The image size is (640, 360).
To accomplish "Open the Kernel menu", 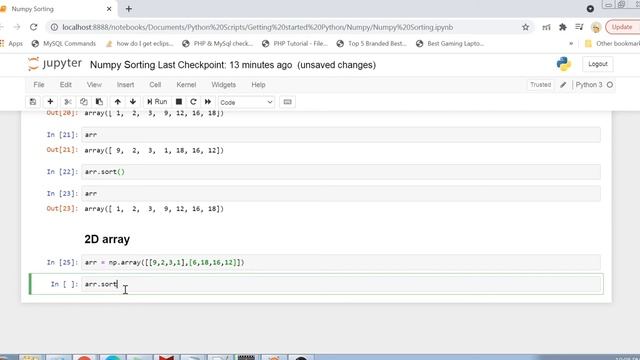I will 186,84.
